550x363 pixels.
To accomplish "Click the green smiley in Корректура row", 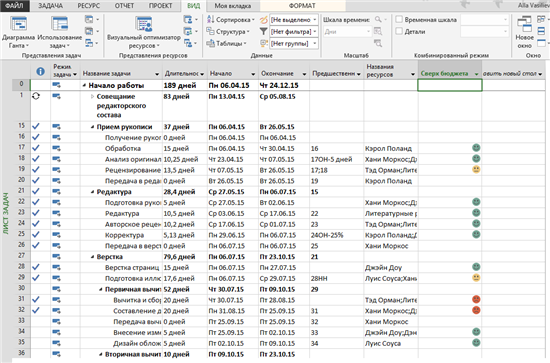I will tap(476, 234).
